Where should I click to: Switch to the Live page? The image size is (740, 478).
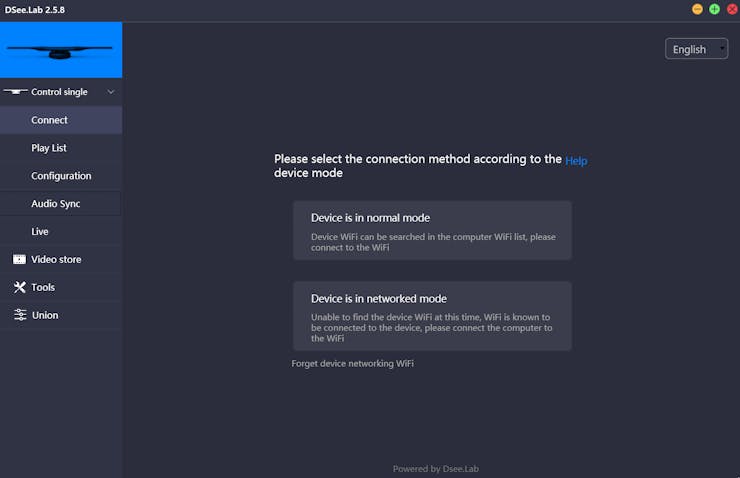[x=40, y=231]
